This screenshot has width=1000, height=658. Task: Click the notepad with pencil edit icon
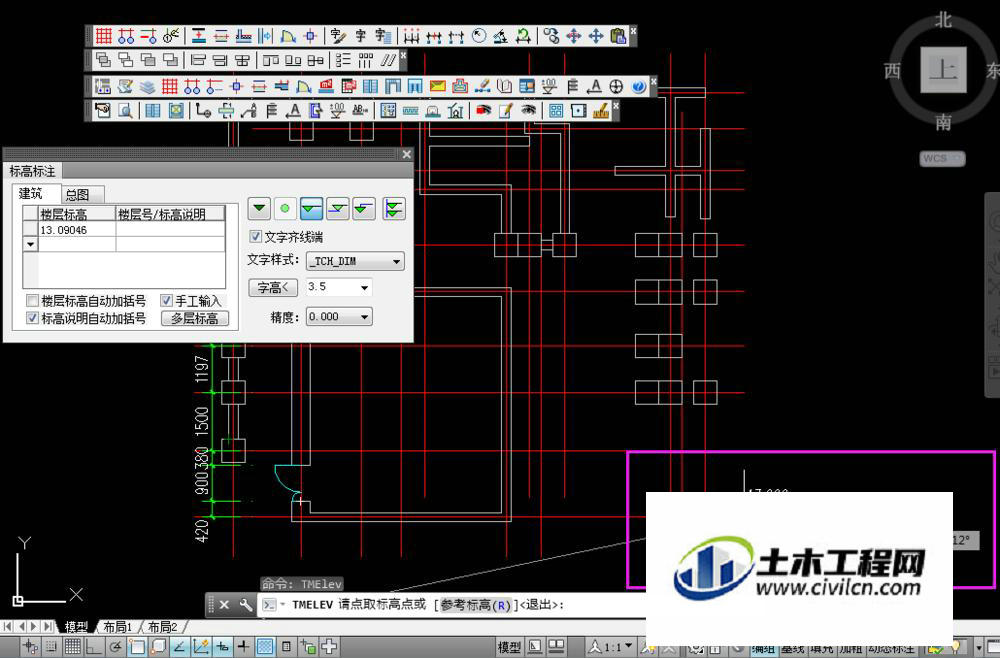[506, 110]
